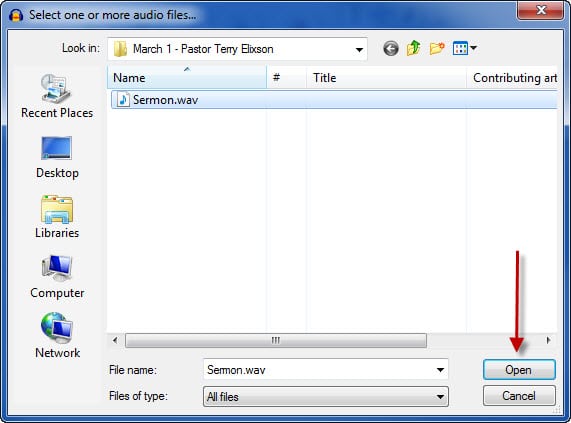
Task: Open Network from the sidebar
Action: tap(57, 336)
